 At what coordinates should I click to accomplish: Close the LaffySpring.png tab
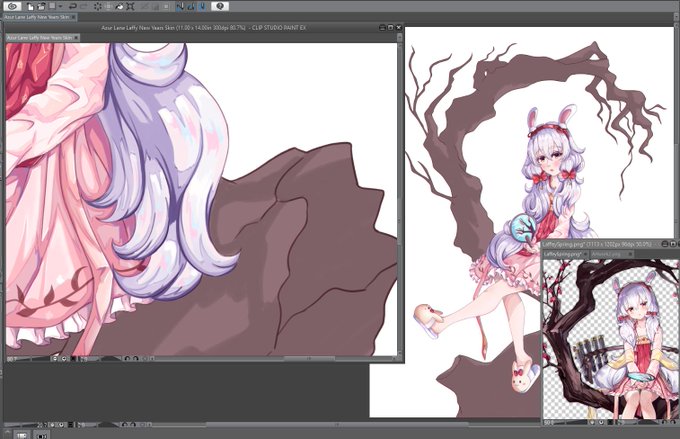pyautogui.click(x=585, y=254)
